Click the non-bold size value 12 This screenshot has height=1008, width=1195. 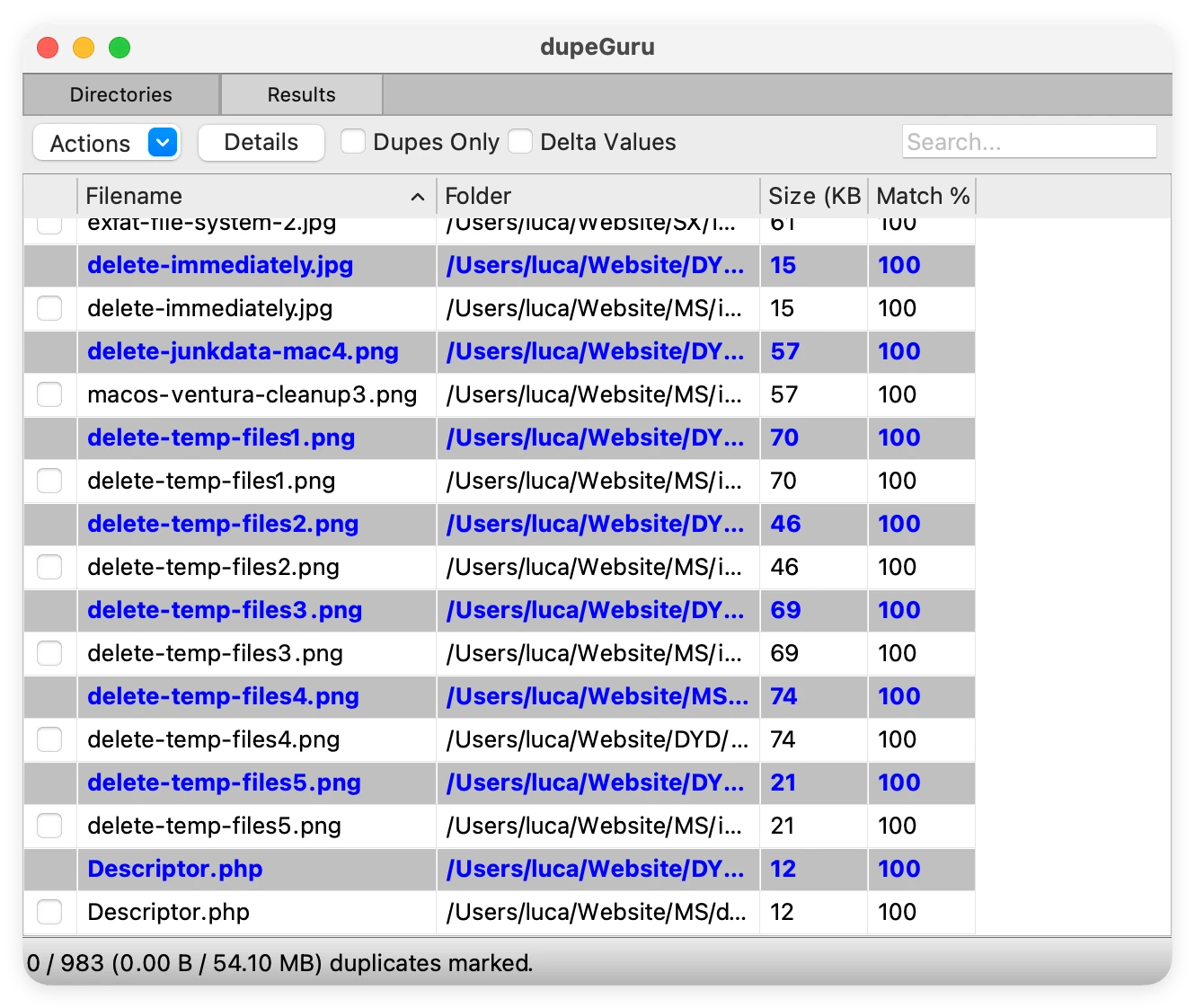[x=782, y=912]
